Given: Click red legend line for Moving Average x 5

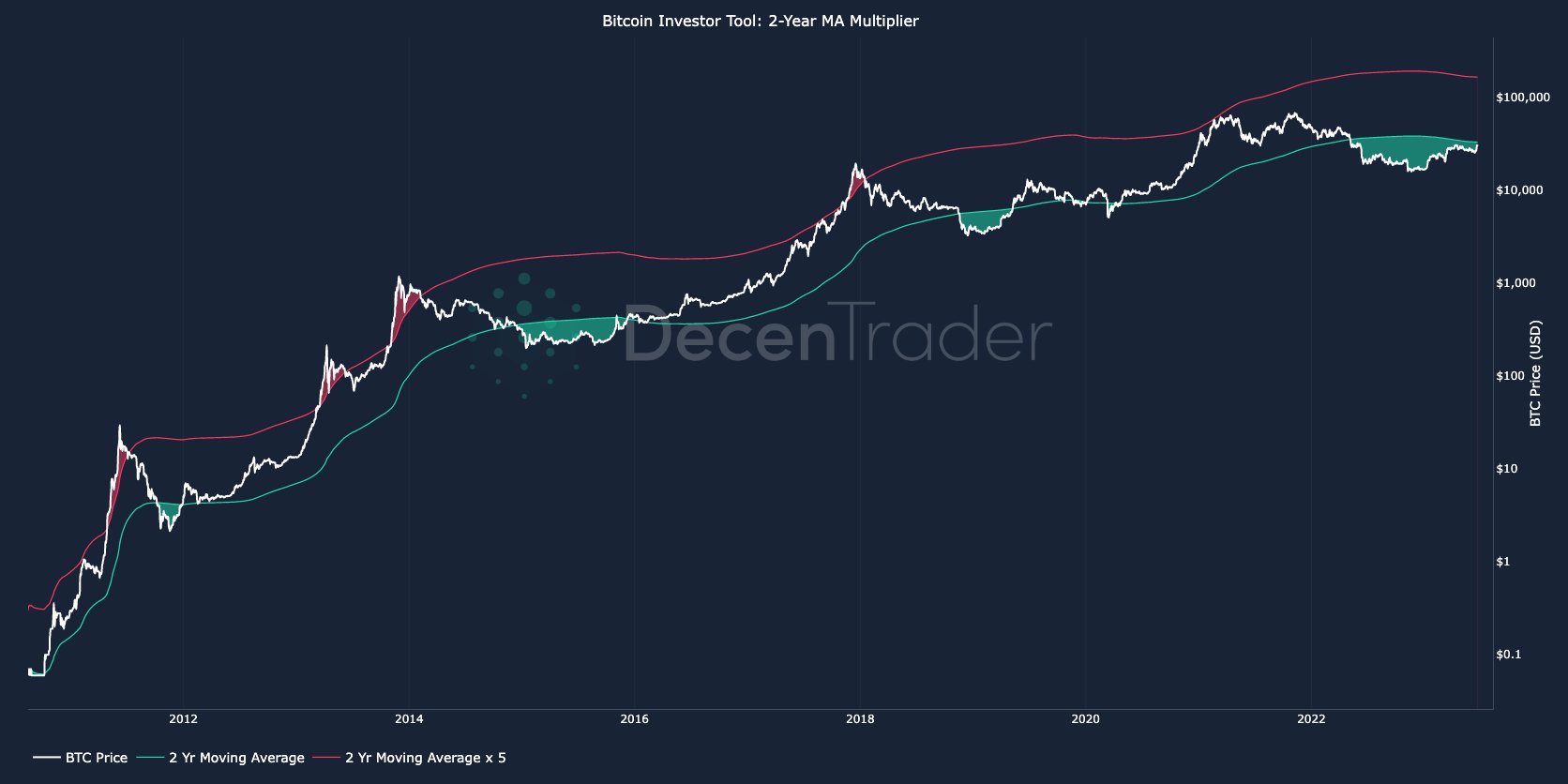Looking at the screenshot, I should (326, 758).
